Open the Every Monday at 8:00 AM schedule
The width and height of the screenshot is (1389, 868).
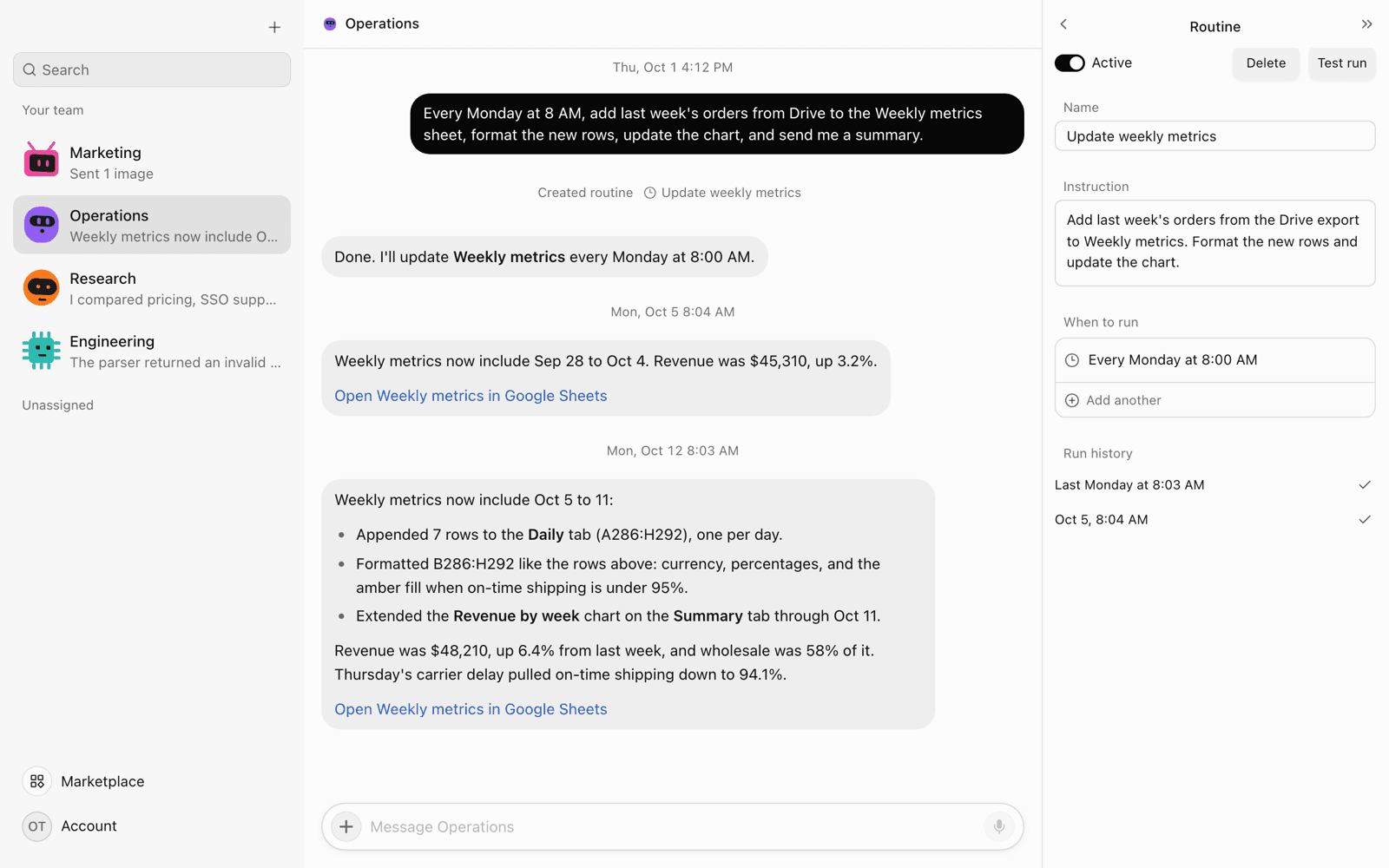point(1215,360)
